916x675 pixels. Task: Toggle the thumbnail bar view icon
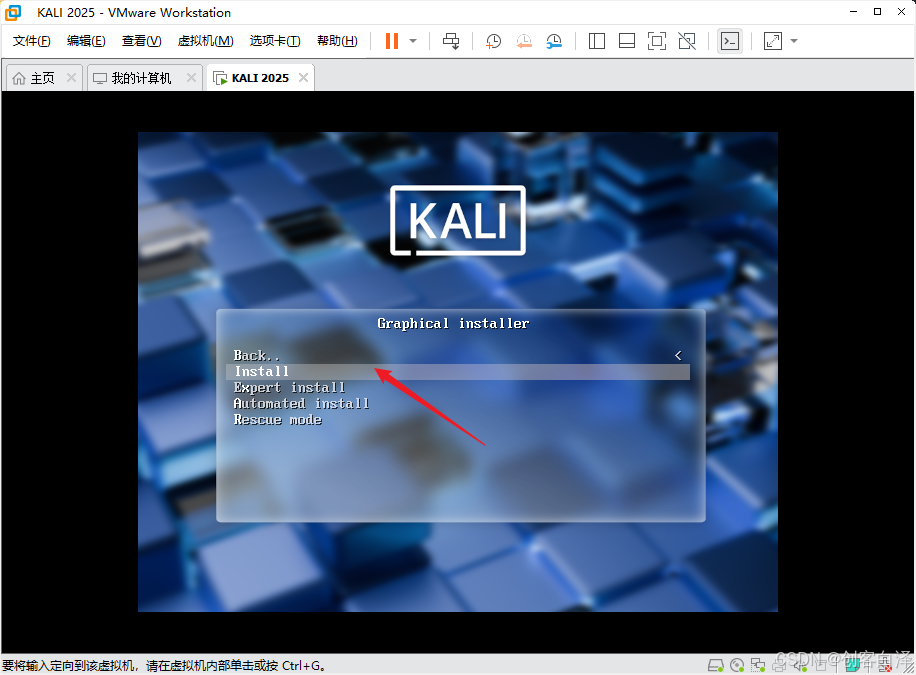tap(627, 41)
